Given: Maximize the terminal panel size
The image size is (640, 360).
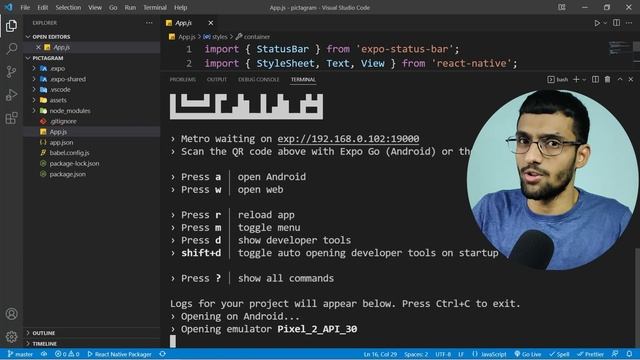Looking at the screenshot, I should [x=620, y=79].
